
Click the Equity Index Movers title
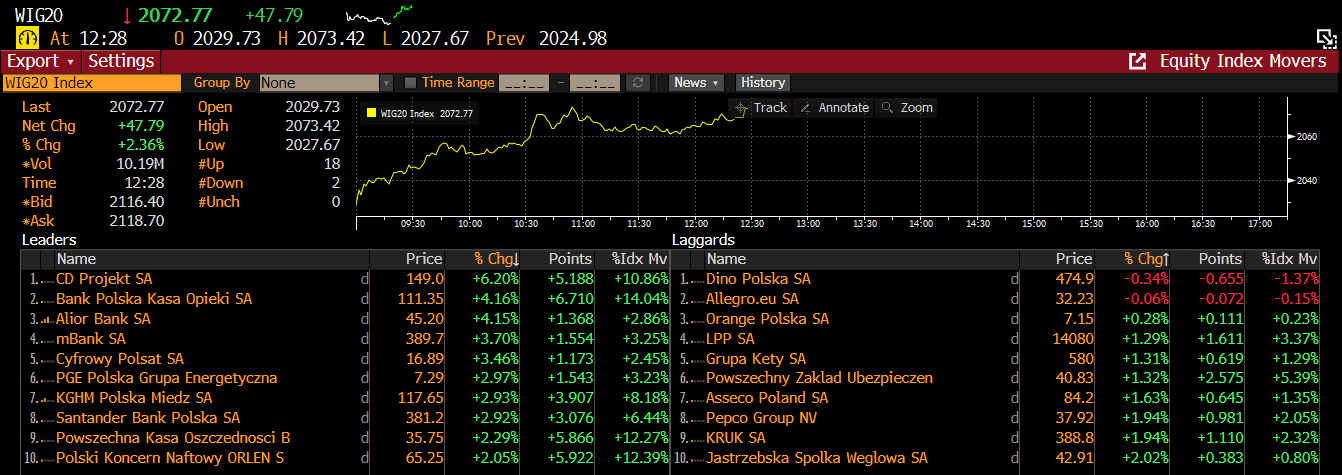1243,61
